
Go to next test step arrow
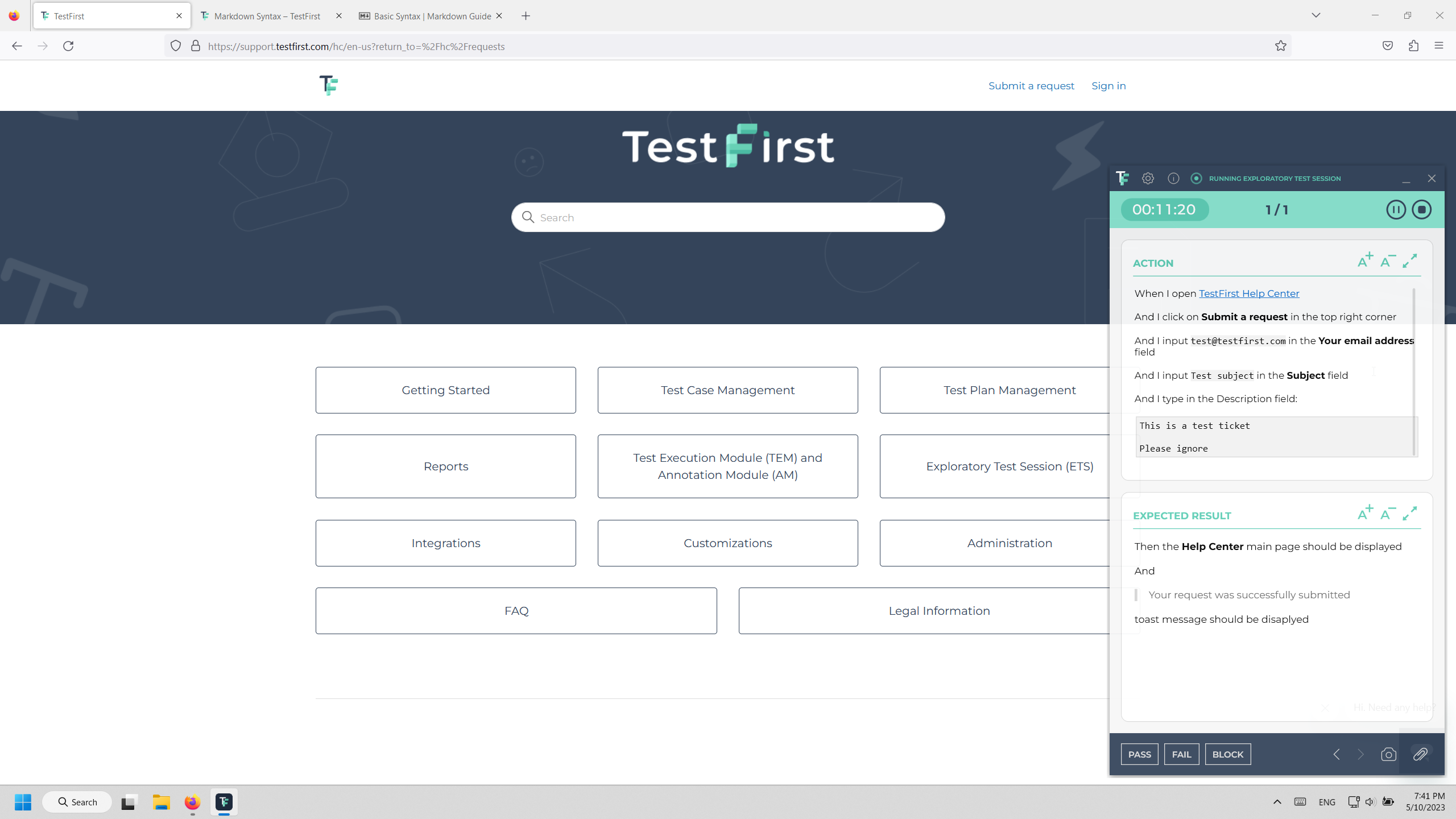[x=1360, y=754]
